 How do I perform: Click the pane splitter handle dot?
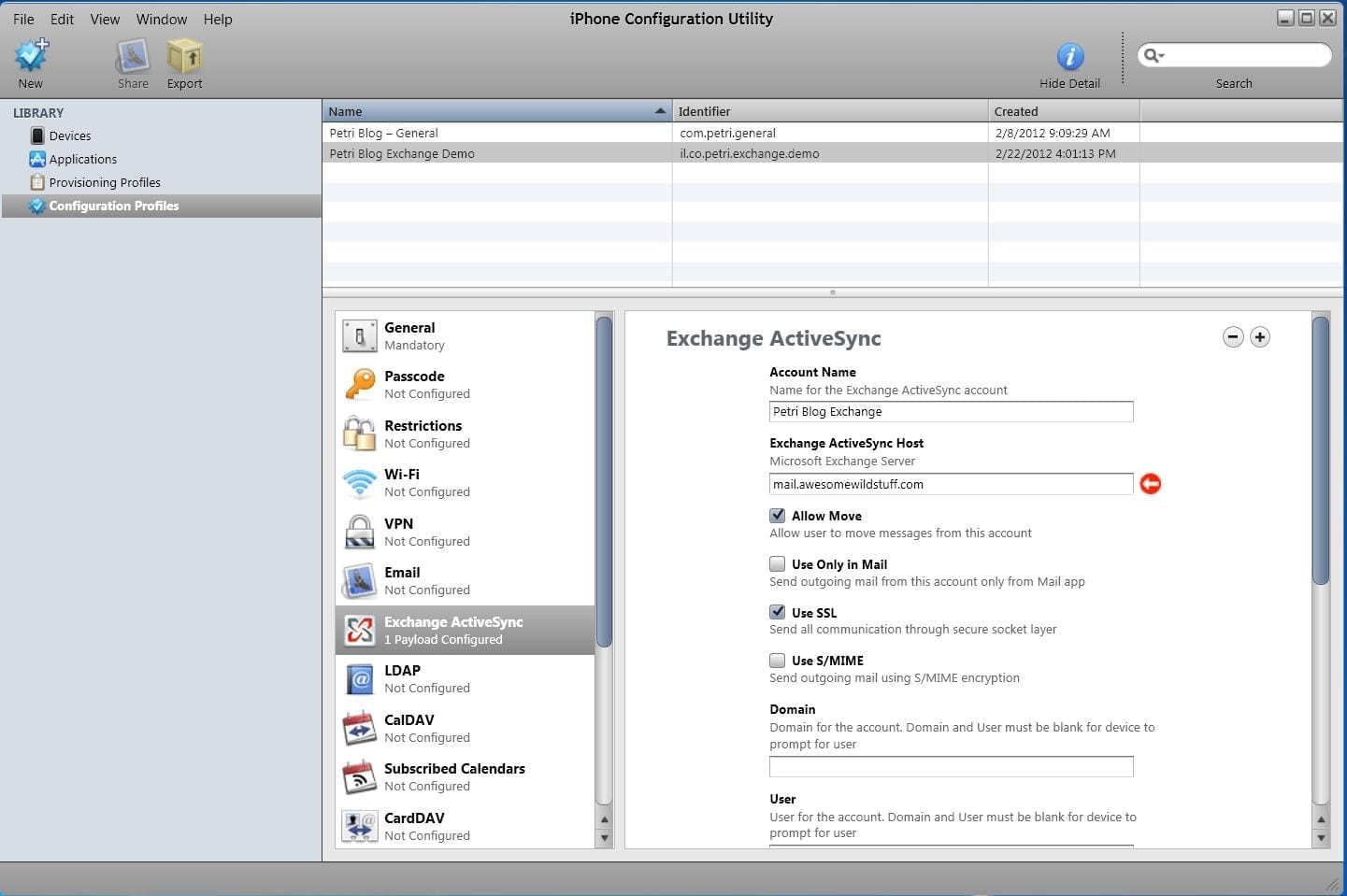pyautogui.click(x=832, y=292)
